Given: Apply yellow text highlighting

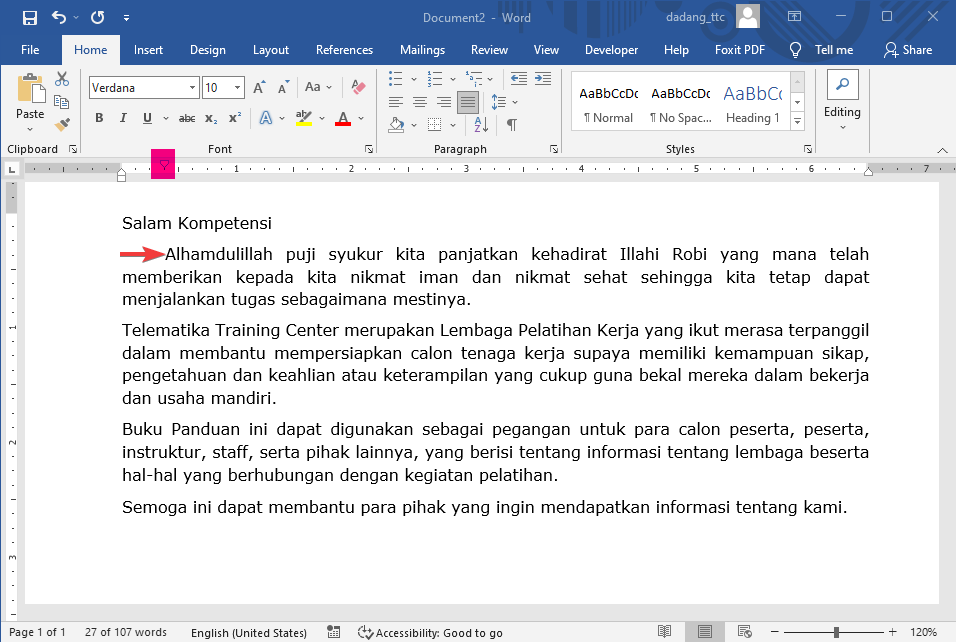Looking at the screenshot, I should tap(305, 118).
